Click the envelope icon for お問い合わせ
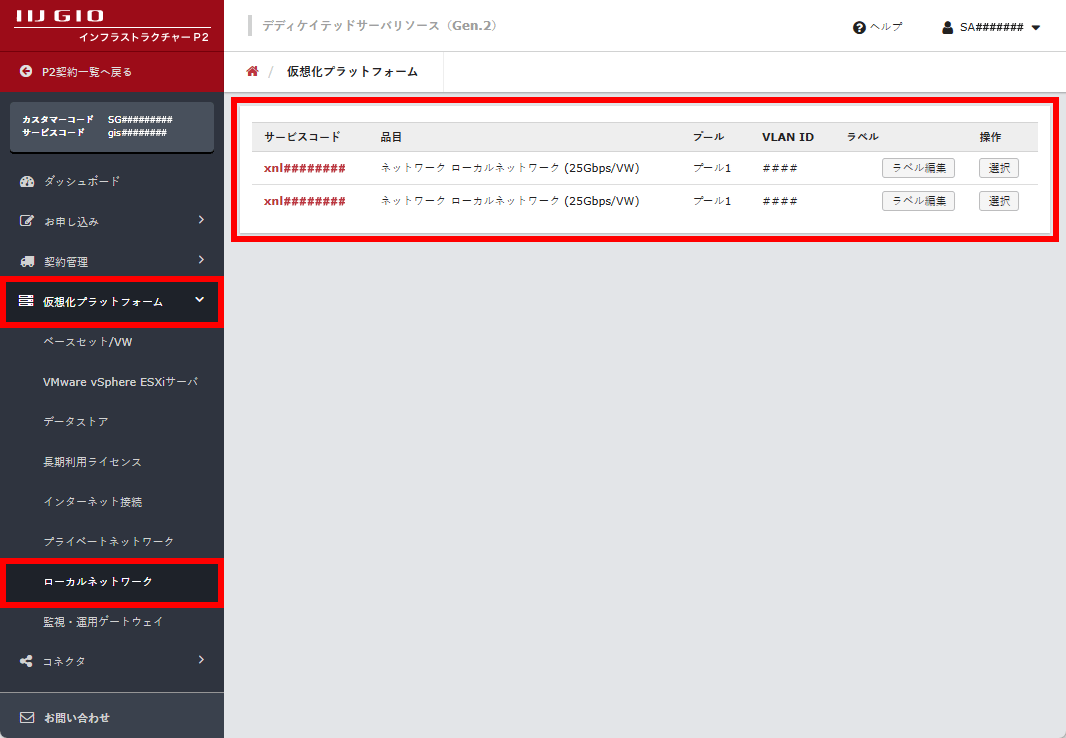Screen dimensions: 1066x738 pos(27,717)
